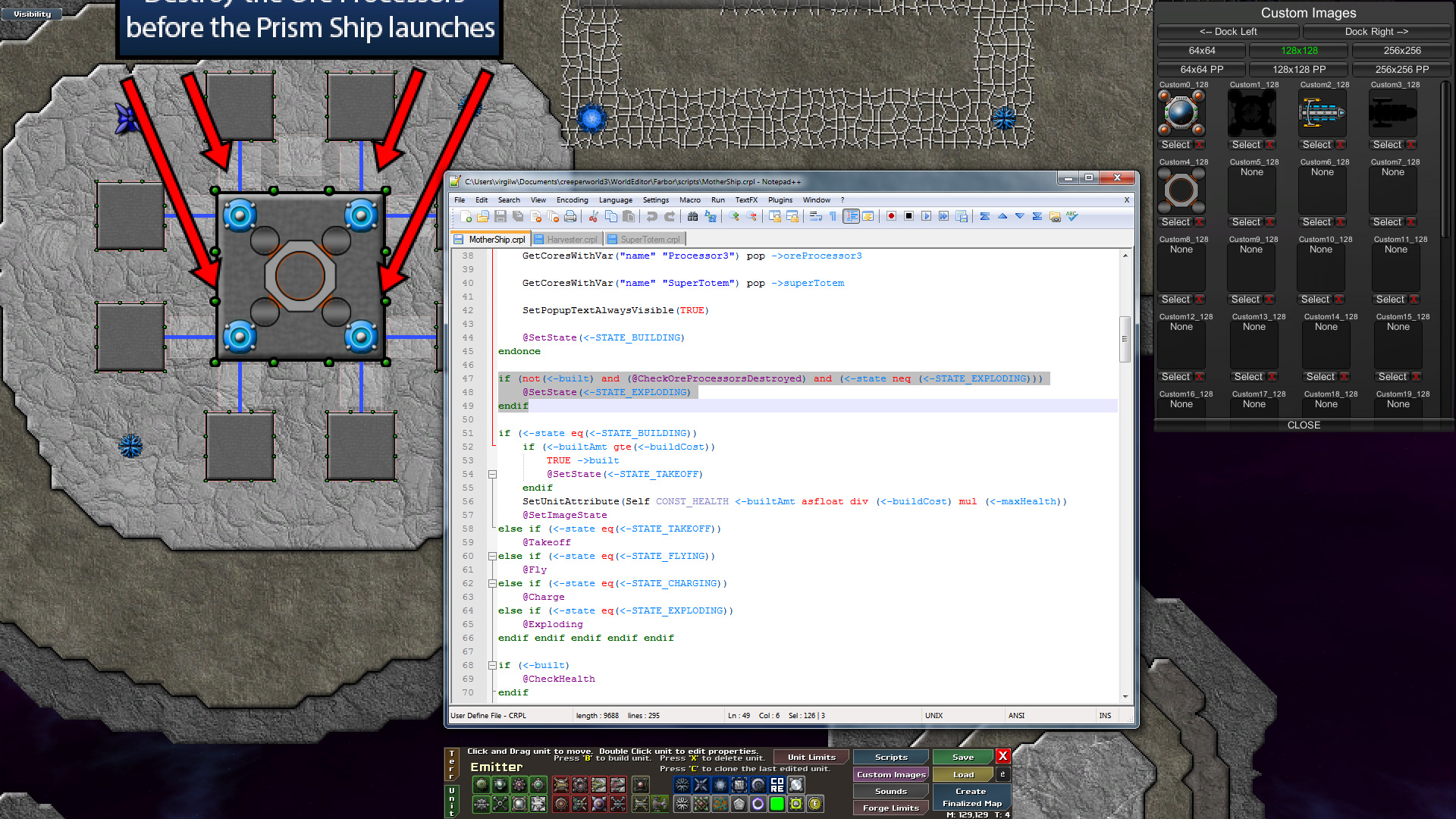
Task: Select the CORE unit icon in editor palette
Action: pyautogui.click(x=777, y=785)
